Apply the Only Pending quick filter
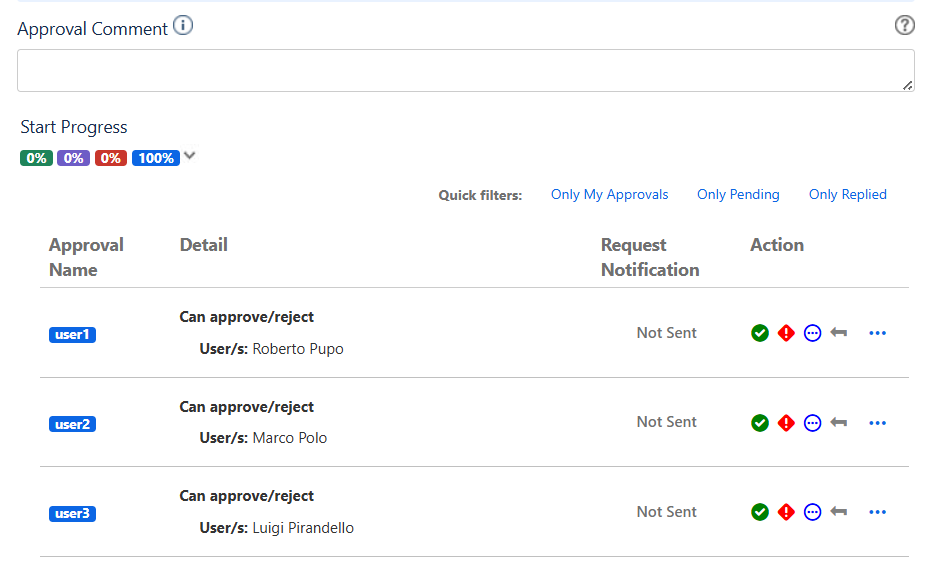 point(738,195)
